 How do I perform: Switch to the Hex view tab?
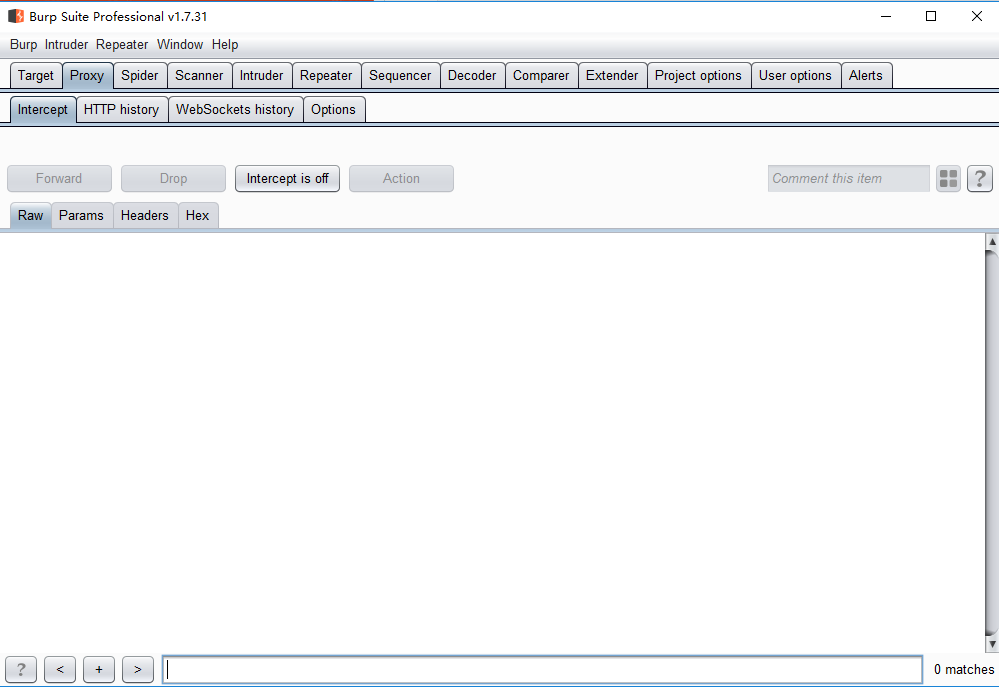(x=198, y=215)
